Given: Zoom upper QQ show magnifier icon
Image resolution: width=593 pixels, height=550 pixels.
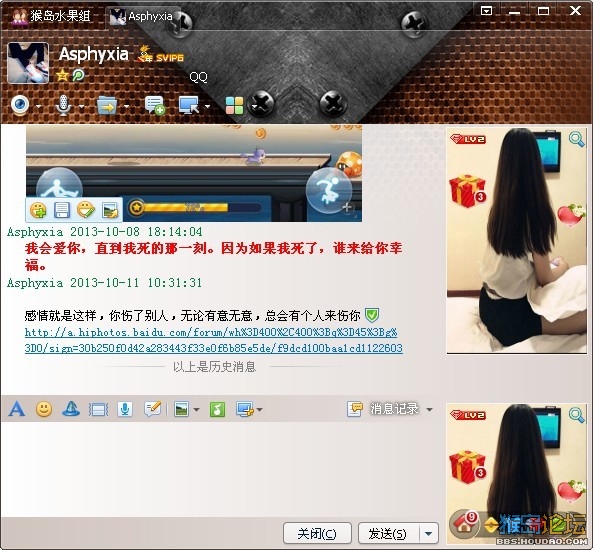Looking at the screenshot, I should pyautogui.click(x=577, y=139).
